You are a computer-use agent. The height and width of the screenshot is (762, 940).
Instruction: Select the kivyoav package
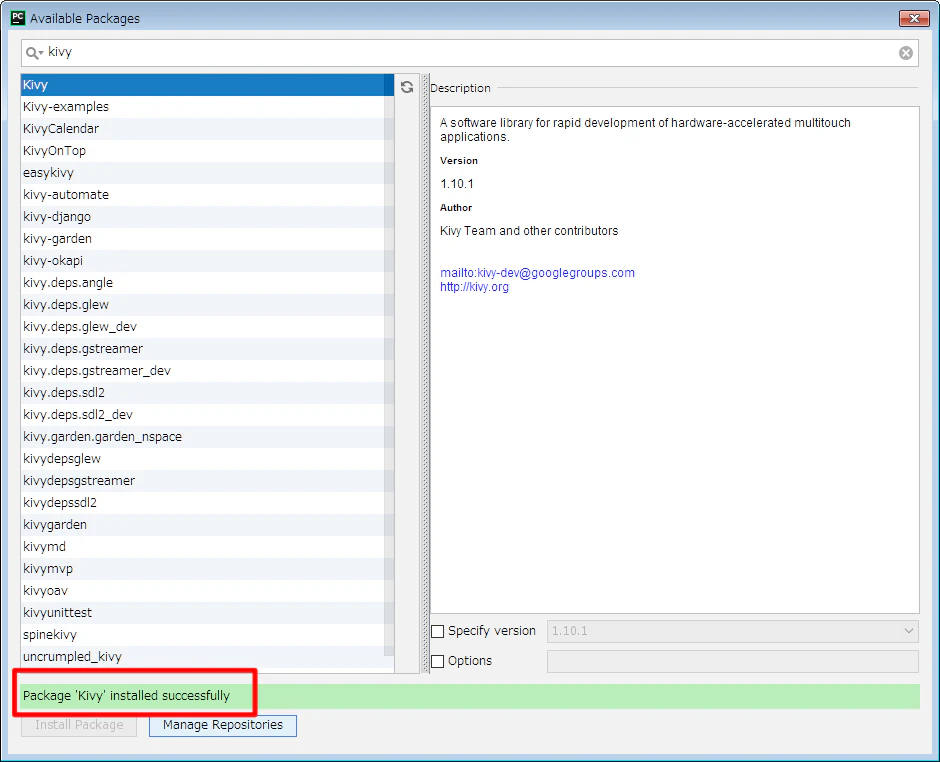(x=207, y=591)
